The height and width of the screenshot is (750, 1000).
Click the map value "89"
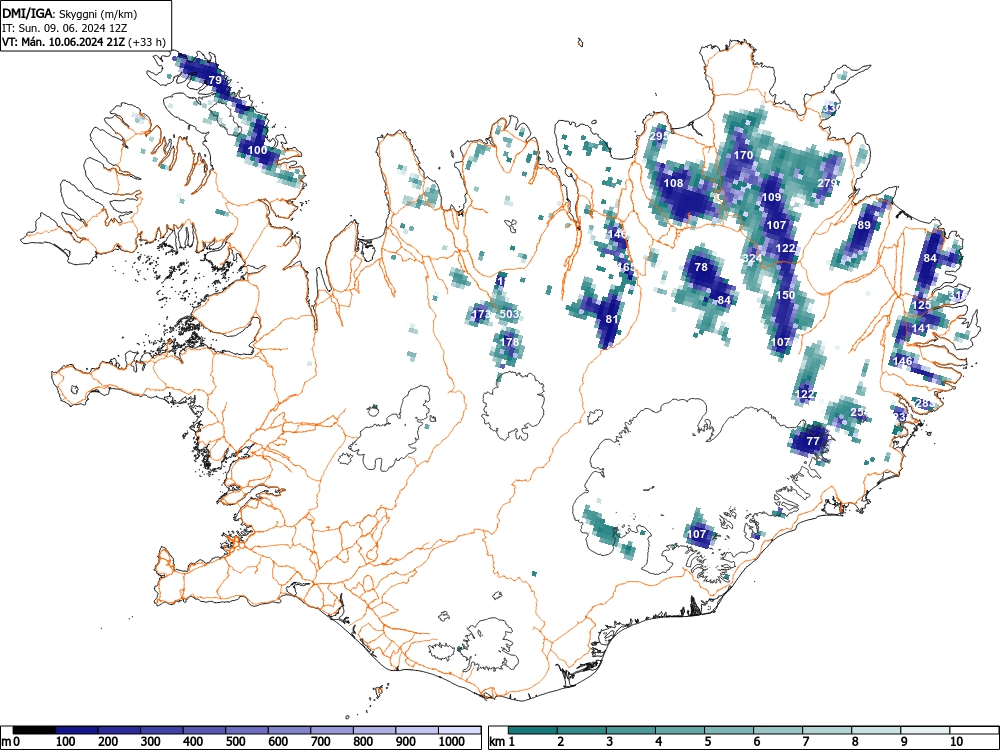click(x=864, y=225)
